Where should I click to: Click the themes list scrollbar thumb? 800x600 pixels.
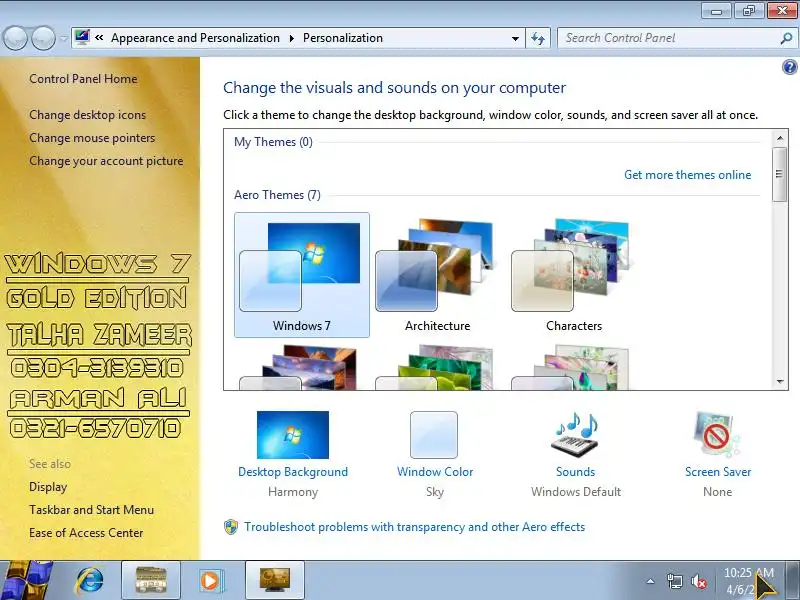click(x=779, y=174)
